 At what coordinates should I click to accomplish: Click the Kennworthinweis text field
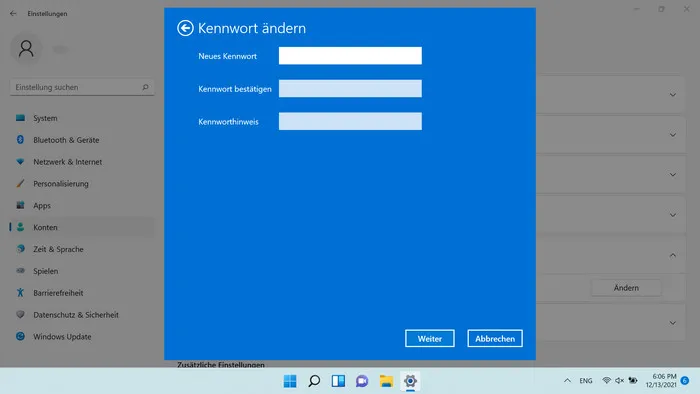(350, 121)
